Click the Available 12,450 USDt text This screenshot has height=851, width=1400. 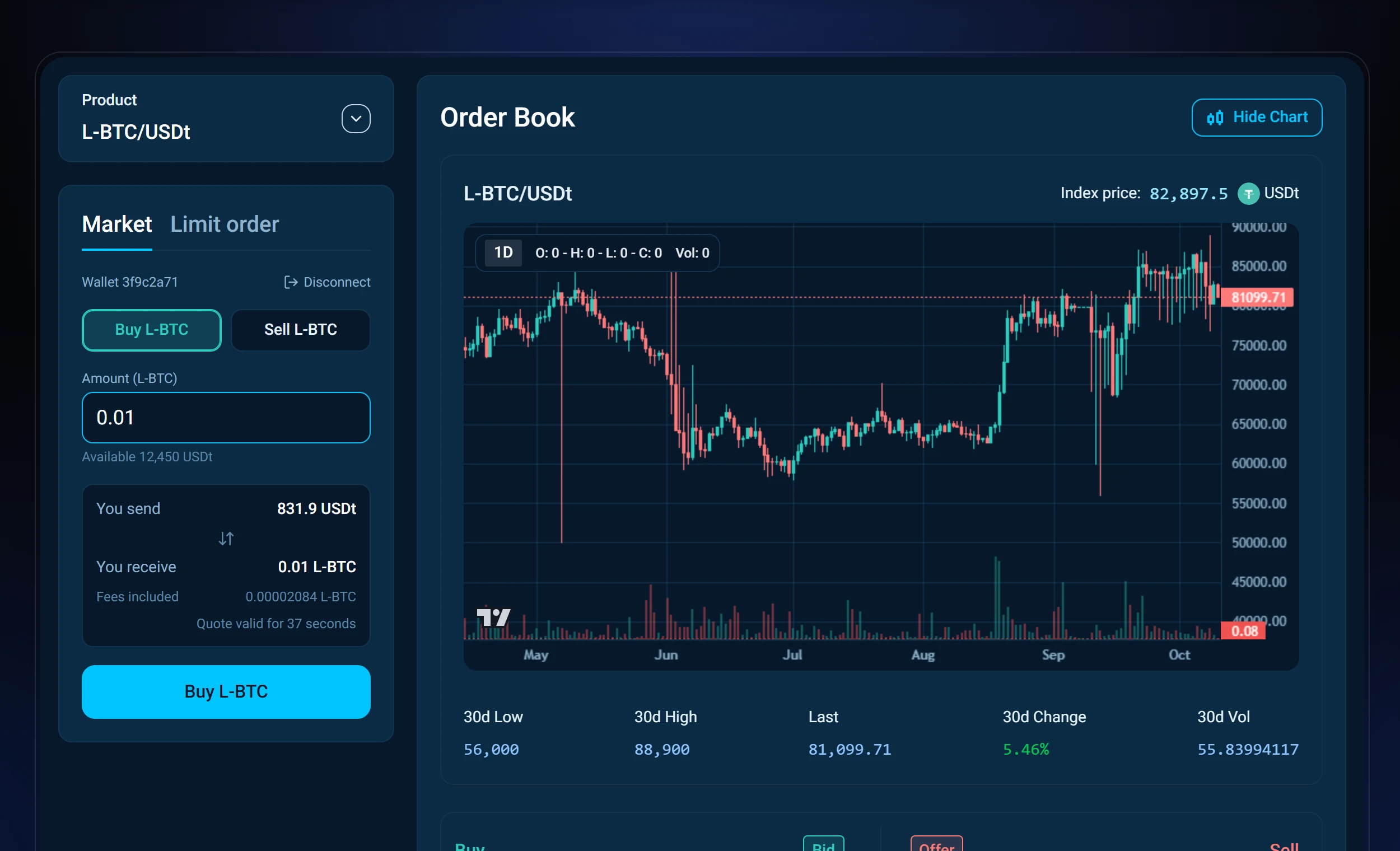(147, 457)
